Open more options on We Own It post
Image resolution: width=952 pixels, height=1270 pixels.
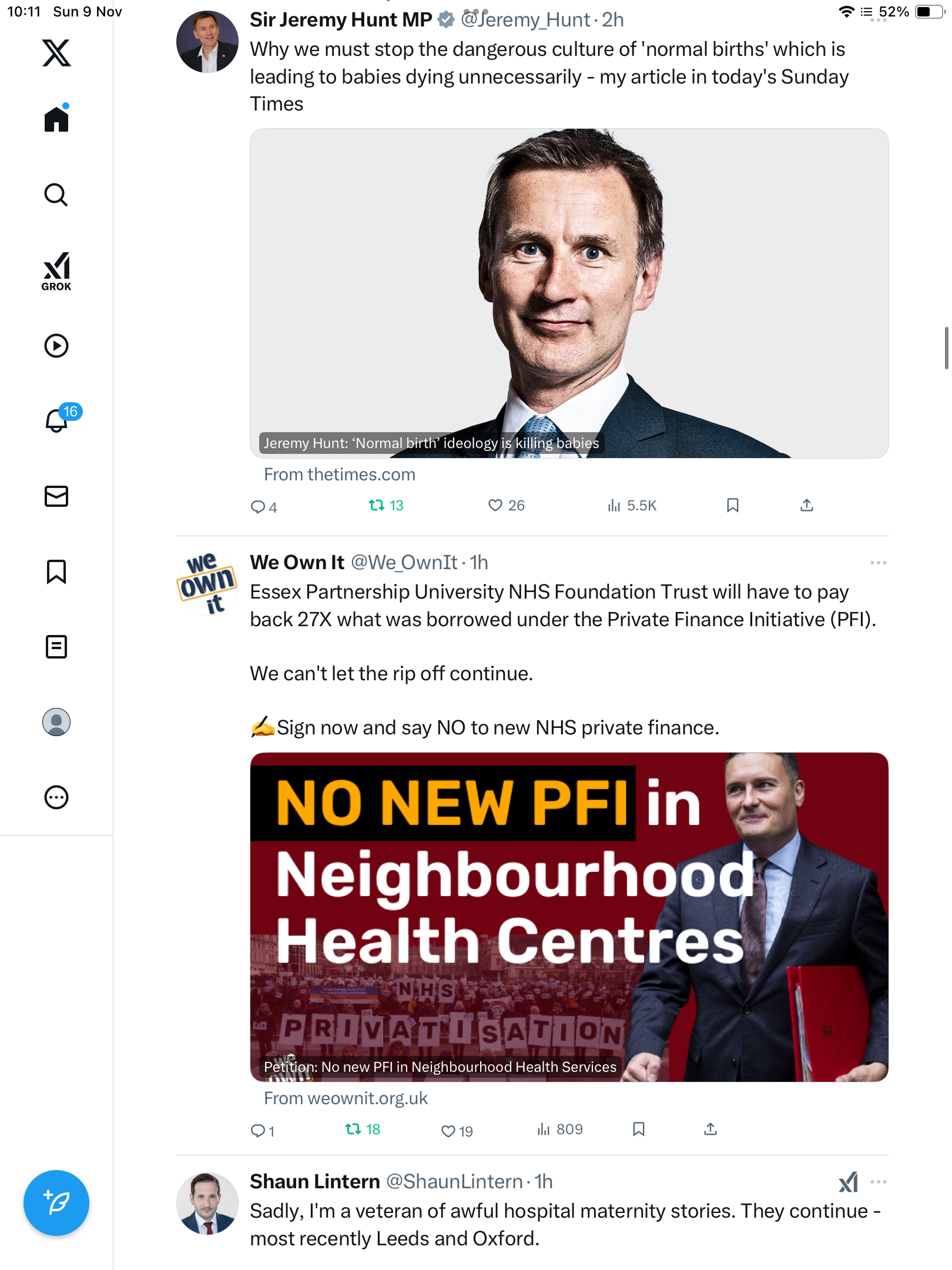click(879, 563)
